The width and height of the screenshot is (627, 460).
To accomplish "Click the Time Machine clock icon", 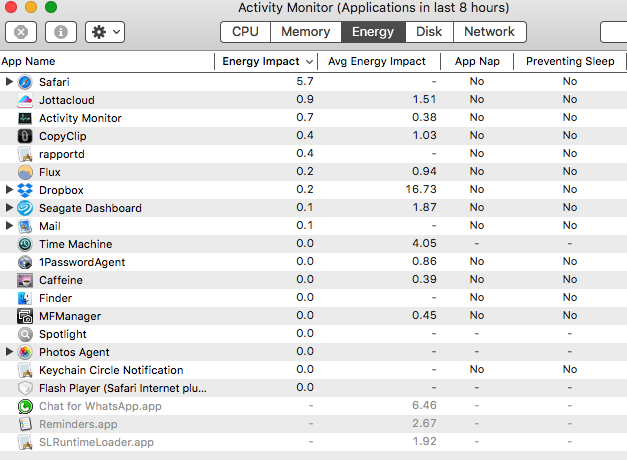I will click(25, 244).
